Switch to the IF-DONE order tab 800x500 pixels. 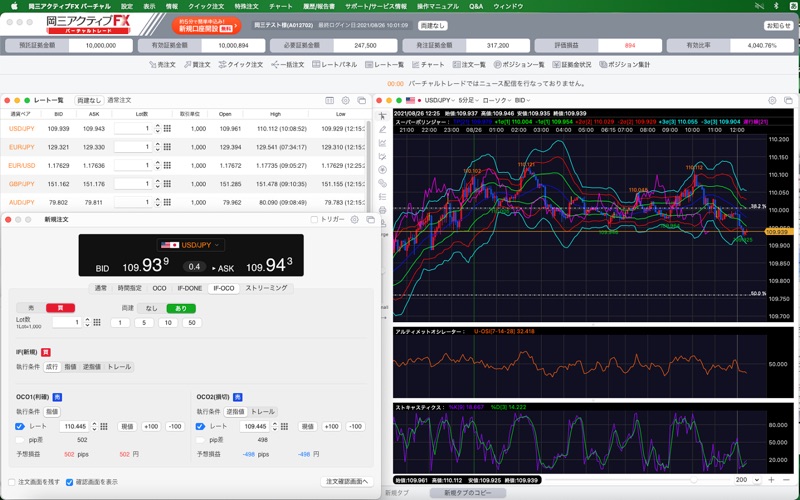point(189,288)
